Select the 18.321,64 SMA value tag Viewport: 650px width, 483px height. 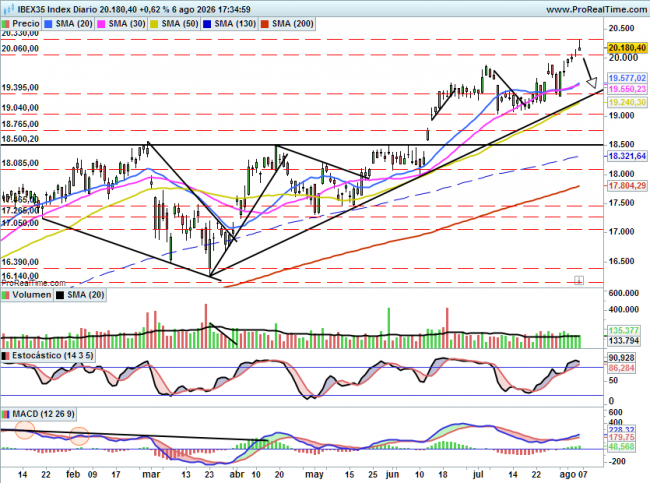coord(627,156)
